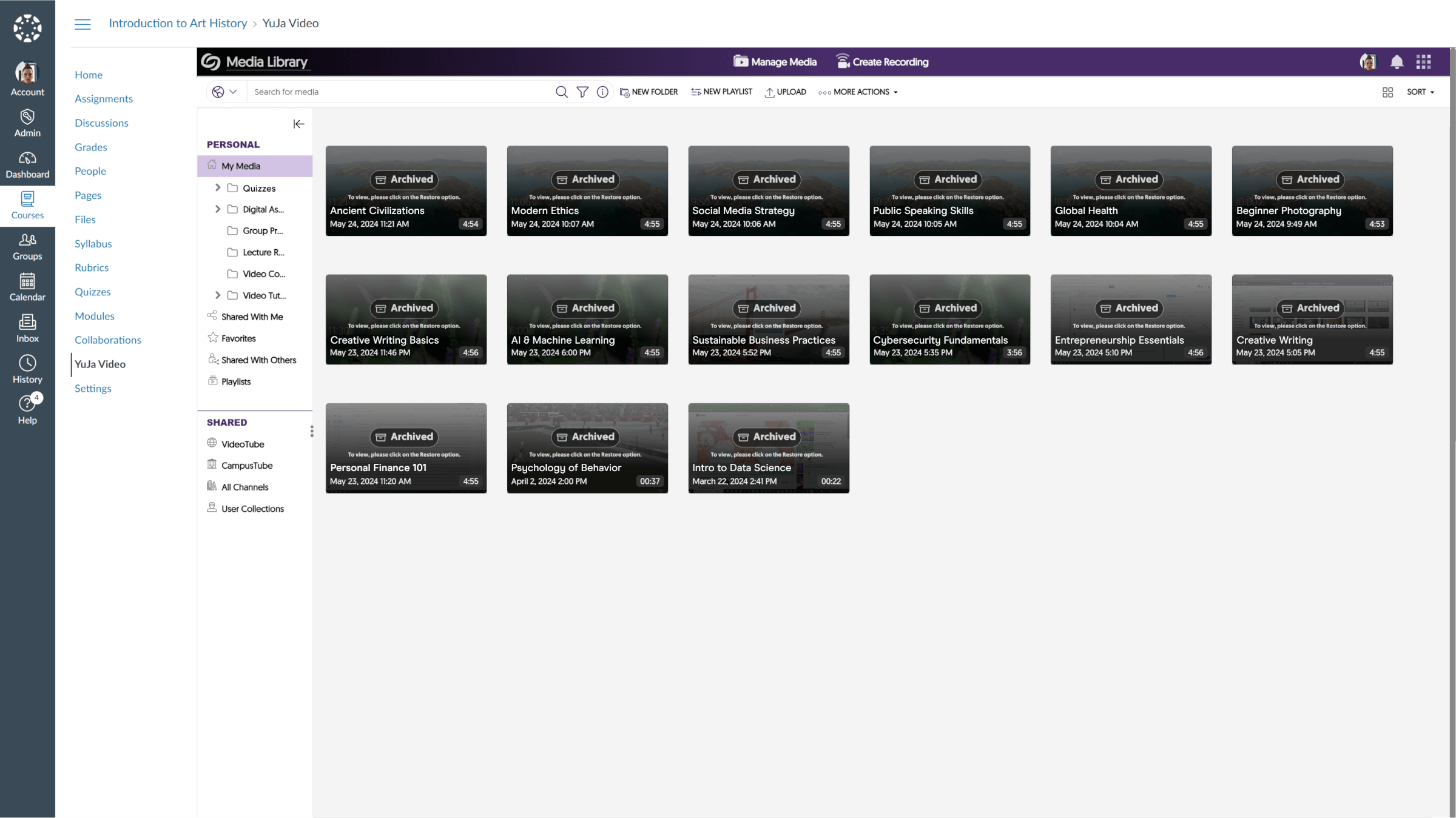Open the Shared sidebar three-dot options
This screenshot has height=818, width=1456.
312,431
